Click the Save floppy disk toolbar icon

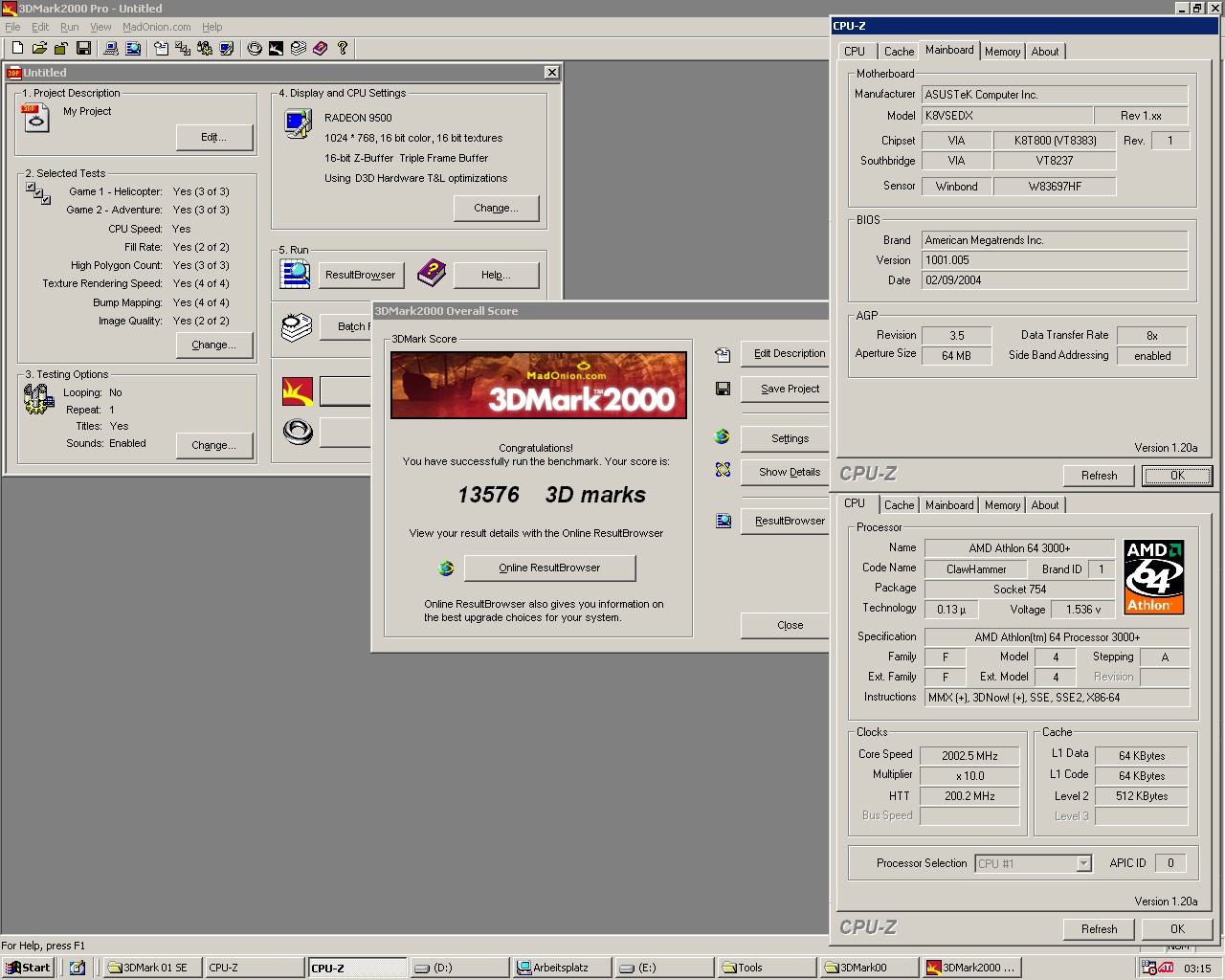(83, 48)
